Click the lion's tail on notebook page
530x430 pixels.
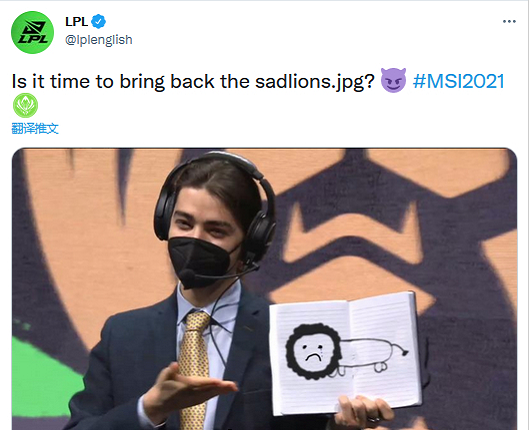point(401,350)
